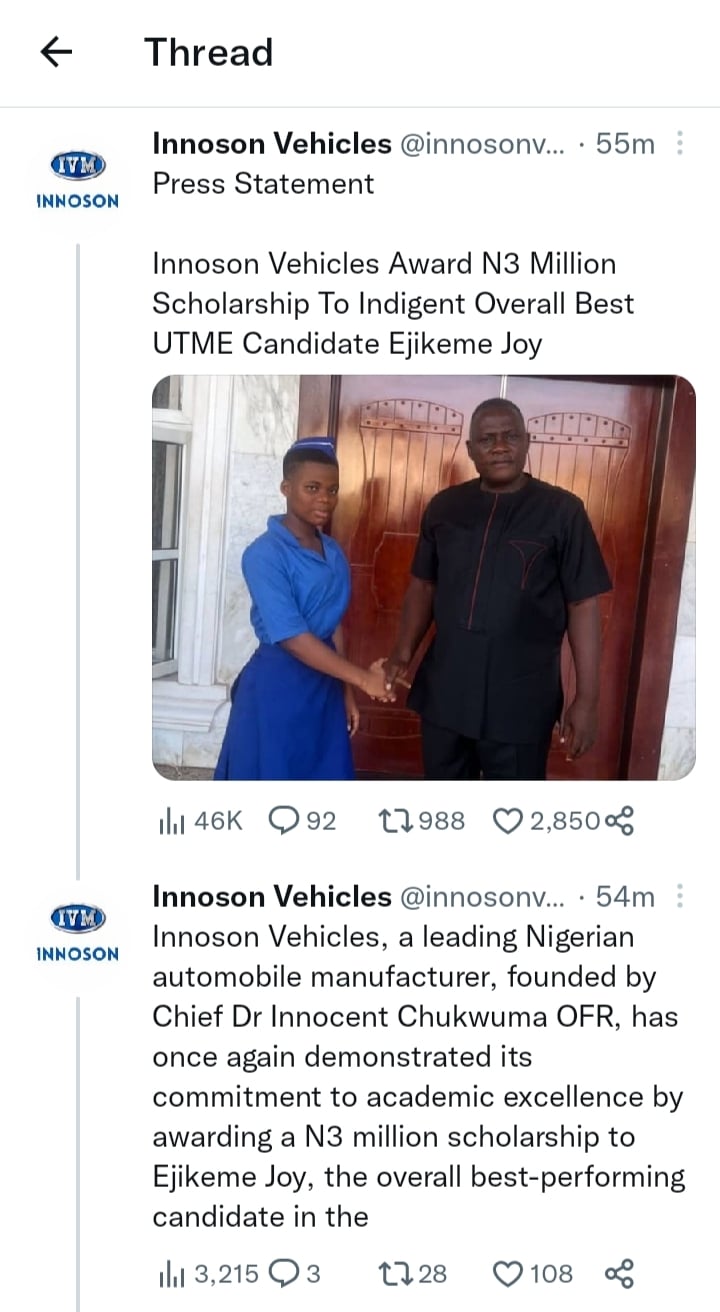This screenshot has height=1312, width=720.
Task: Tap Innoson Vehicles name on first tweet
Action: (271, 144)
